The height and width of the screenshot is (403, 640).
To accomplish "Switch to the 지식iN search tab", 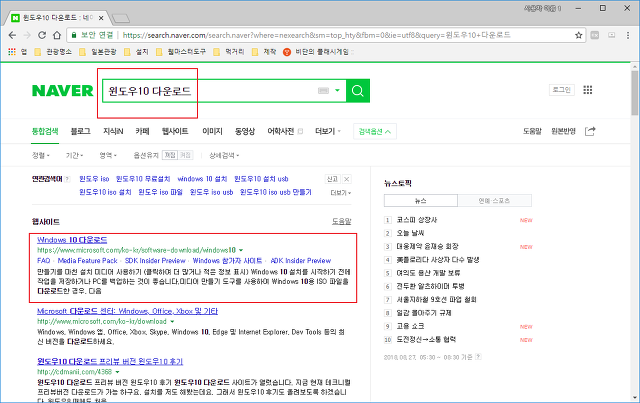I will point(113,131).
